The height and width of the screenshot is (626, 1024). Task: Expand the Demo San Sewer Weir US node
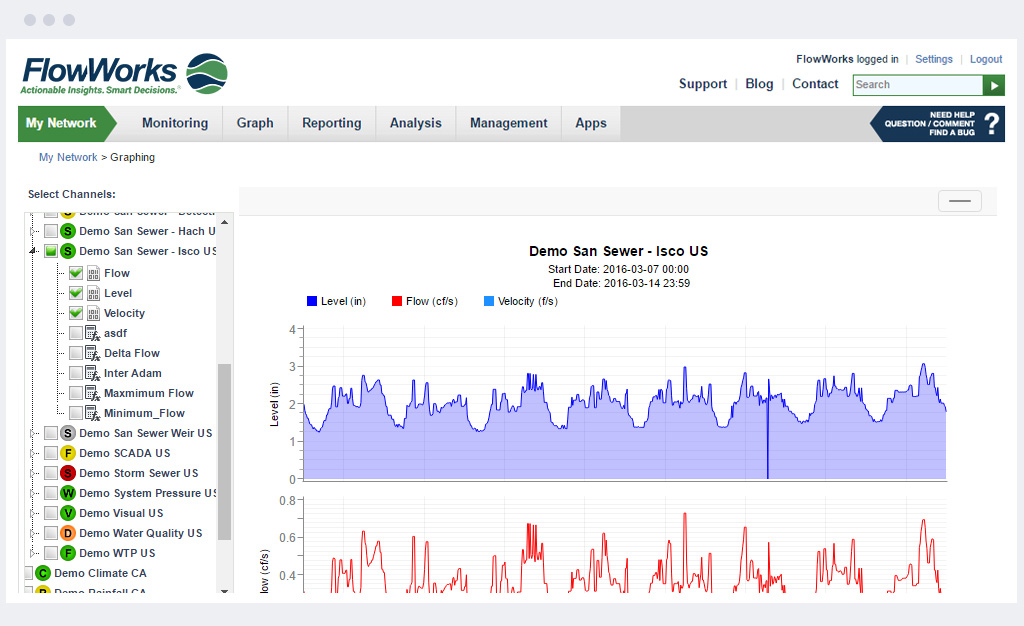[33, 433]
